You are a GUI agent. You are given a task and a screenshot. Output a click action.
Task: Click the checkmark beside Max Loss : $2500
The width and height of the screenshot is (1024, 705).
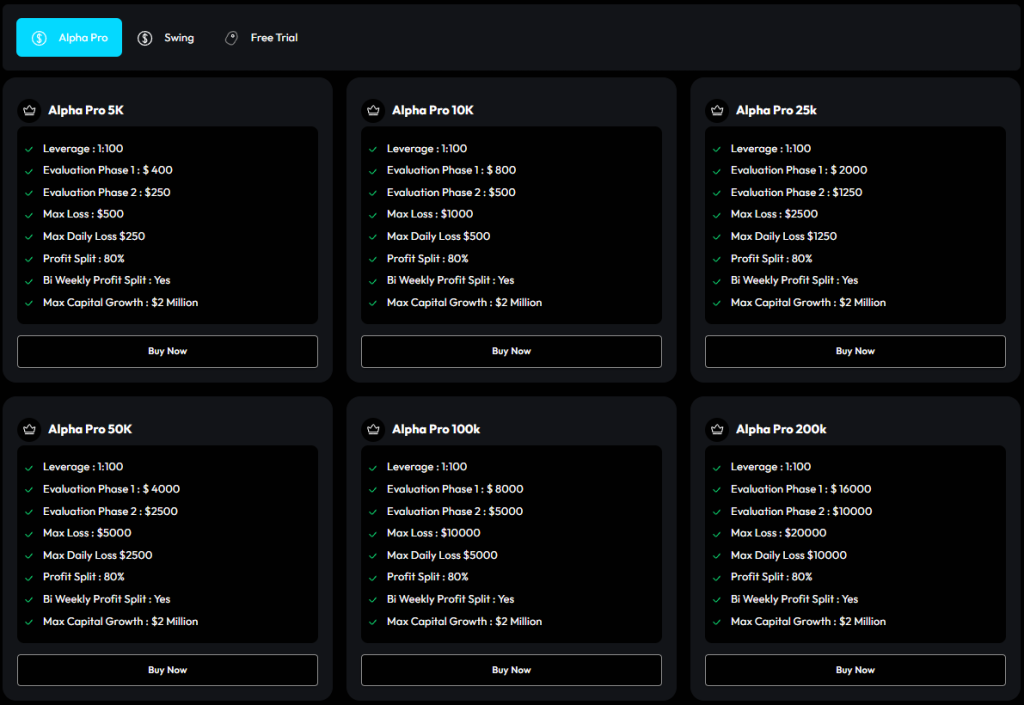pyautogui.click(x=716, y=215)
